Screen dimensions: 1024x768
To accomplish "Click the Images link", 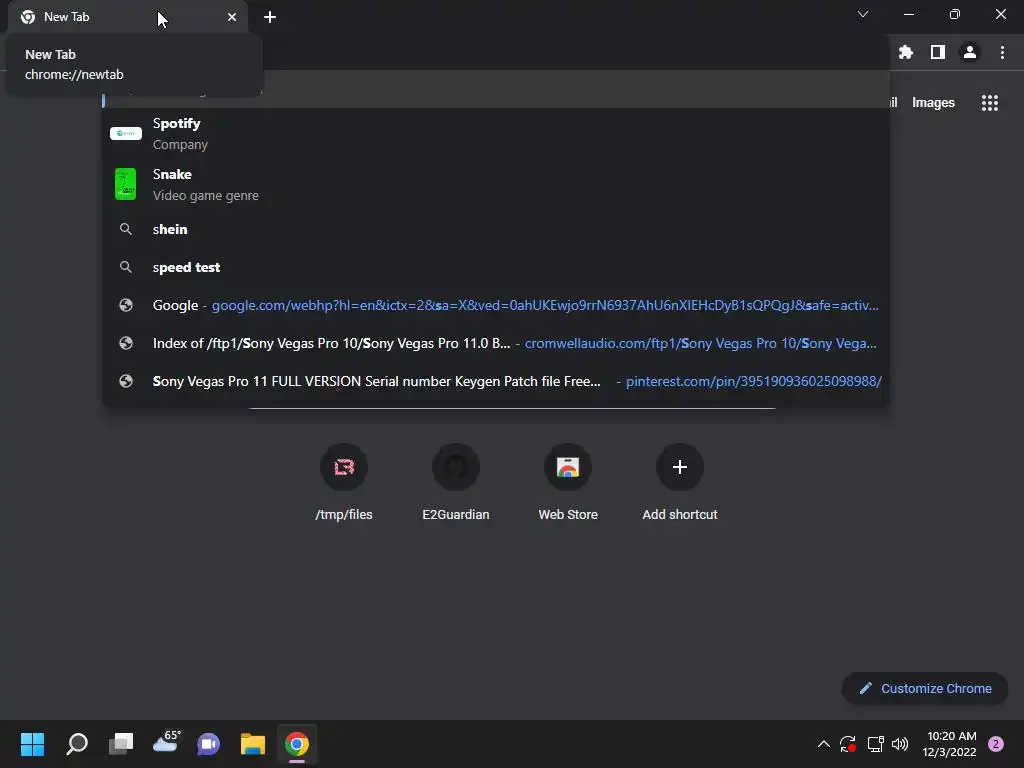I will point(933,103).
